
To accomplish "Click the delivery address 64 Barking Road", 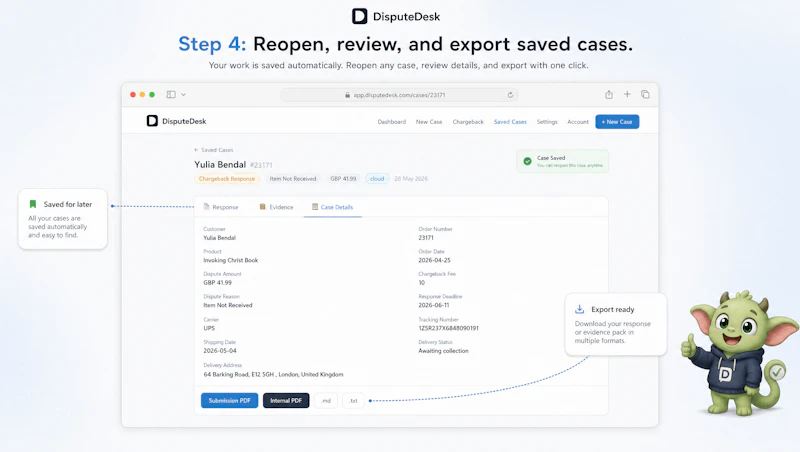I will click(x=273, y=374).
